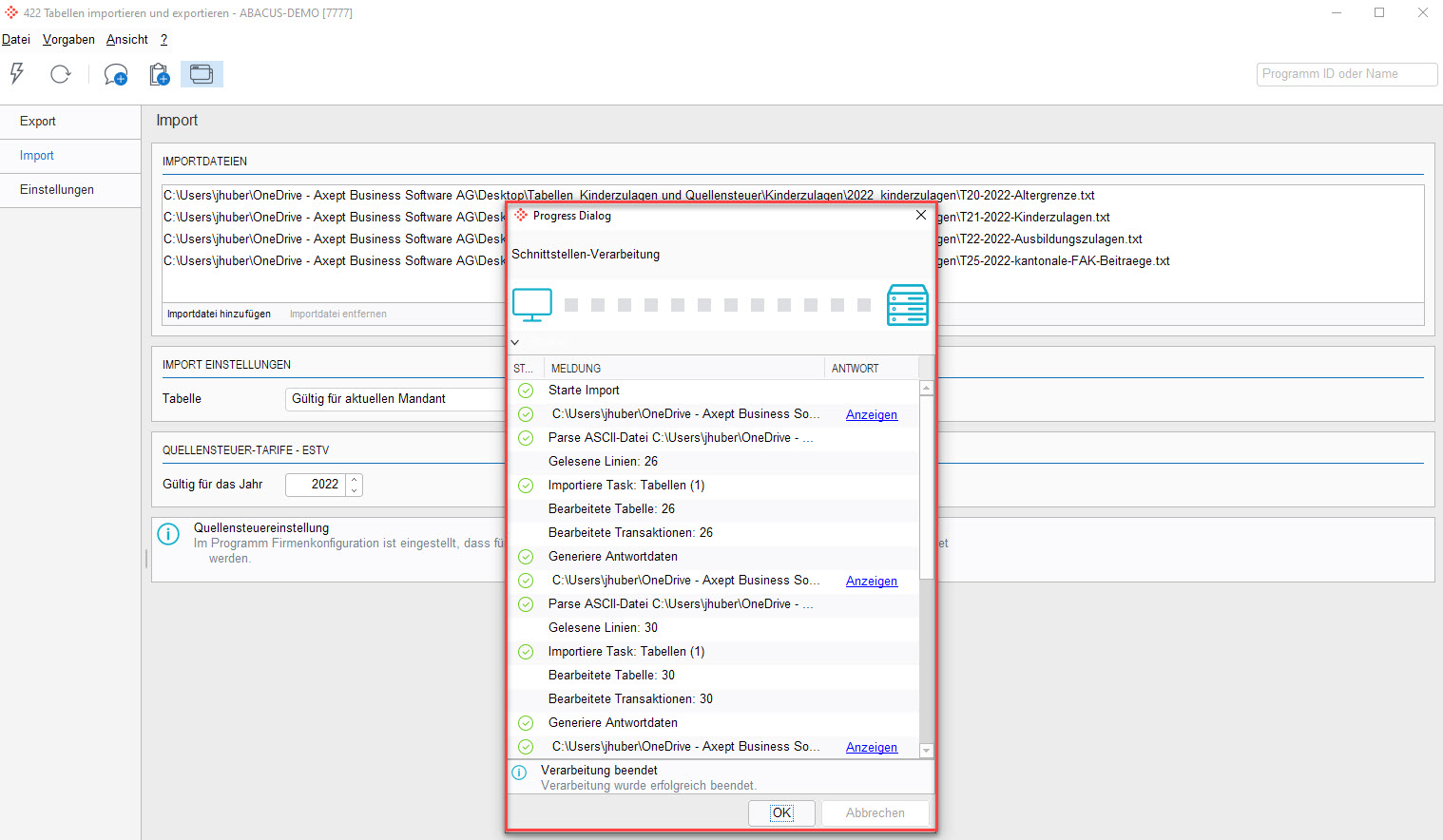The width and height of the screenshot is (1443, 840).
Task: Click scrollbar down arrow in message list
Action: point(927,751)
